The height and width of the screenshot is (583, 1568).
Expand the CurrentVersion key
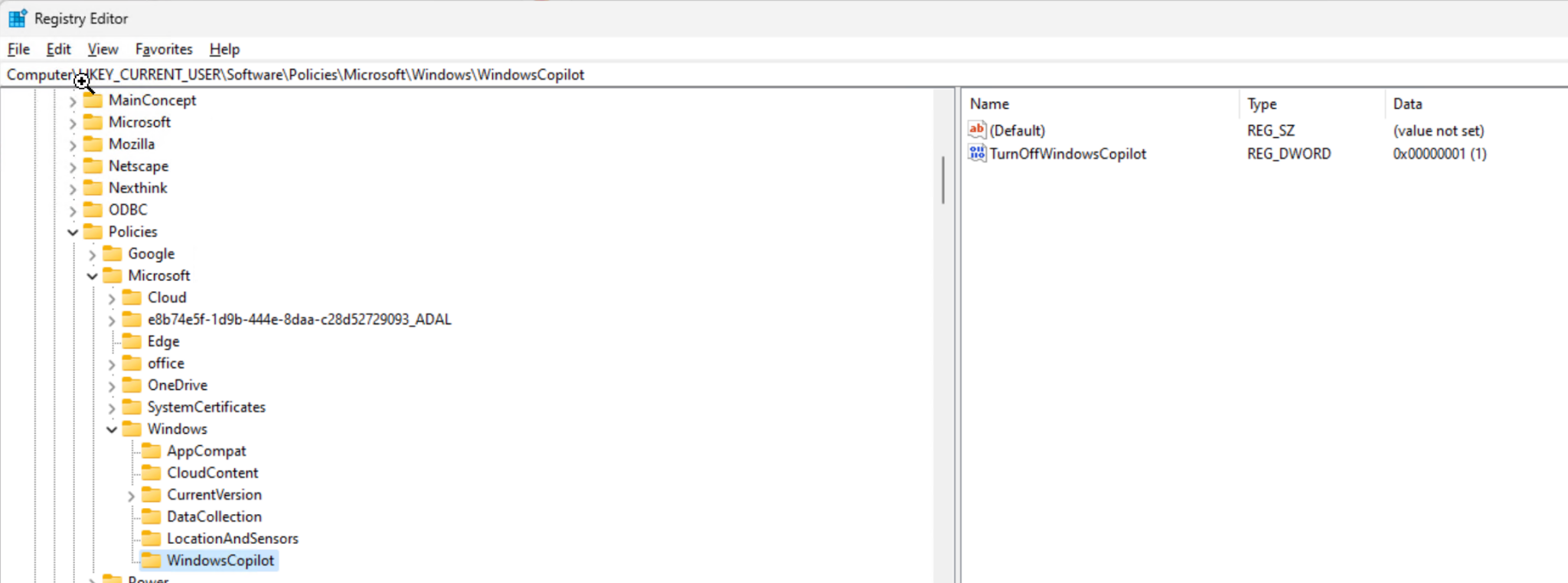[x=131, y=496]
